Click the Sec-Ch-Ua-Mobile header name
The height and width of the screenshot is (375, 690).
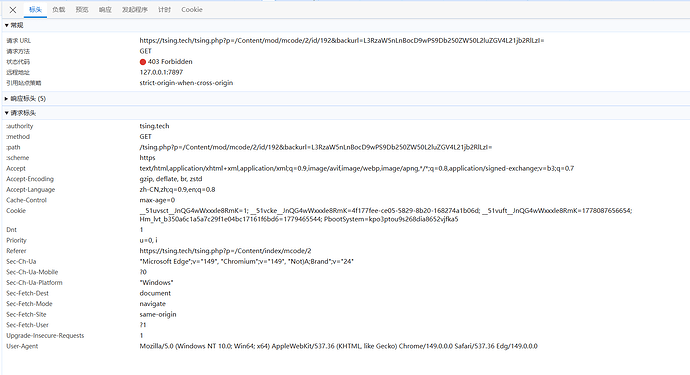coord(32,272)
